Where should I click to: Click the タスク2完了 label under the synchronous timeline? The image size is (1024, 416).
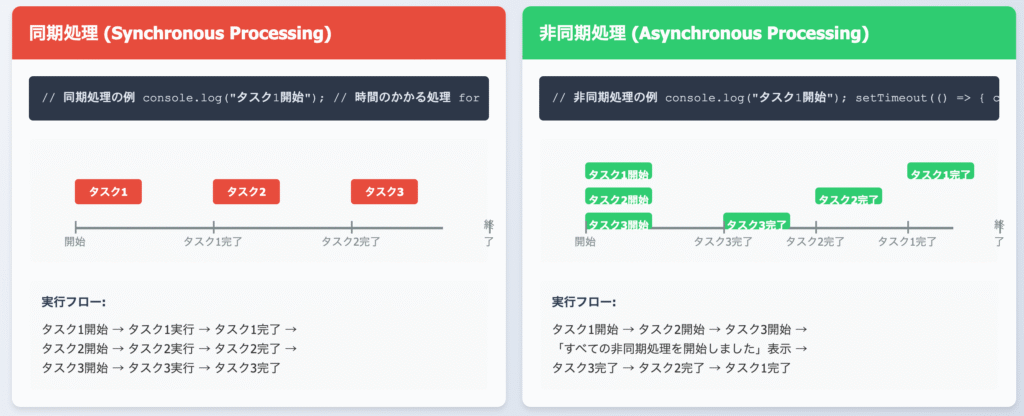pos(351,242)
